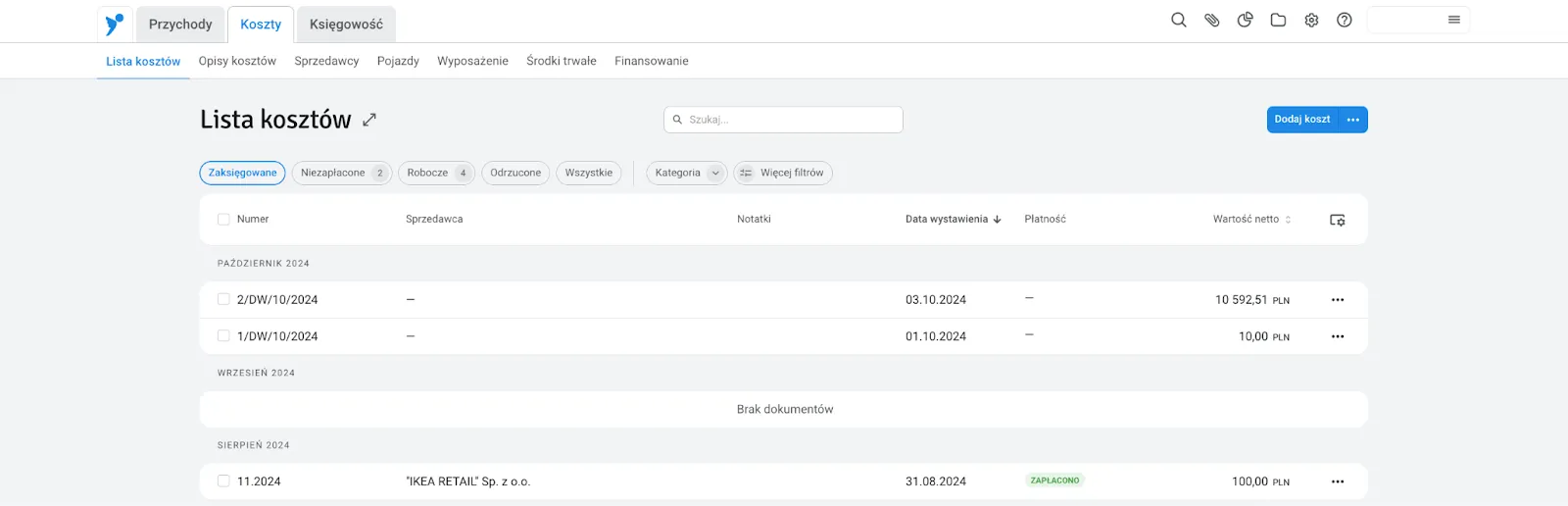Switch to the Przychody tab
The image size is (1568, 506).
pyautogui.click(x=180, y=25)
